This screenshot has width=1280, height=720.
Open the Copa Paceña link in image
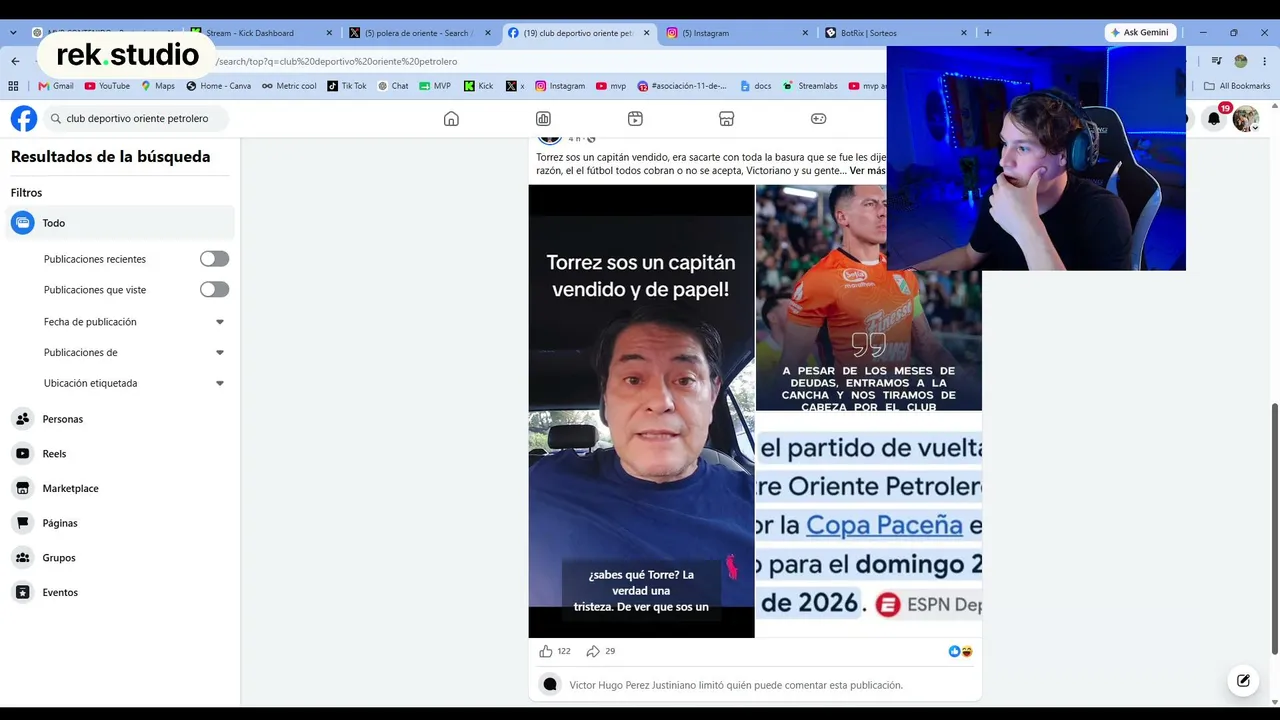[x=884, y=525]
